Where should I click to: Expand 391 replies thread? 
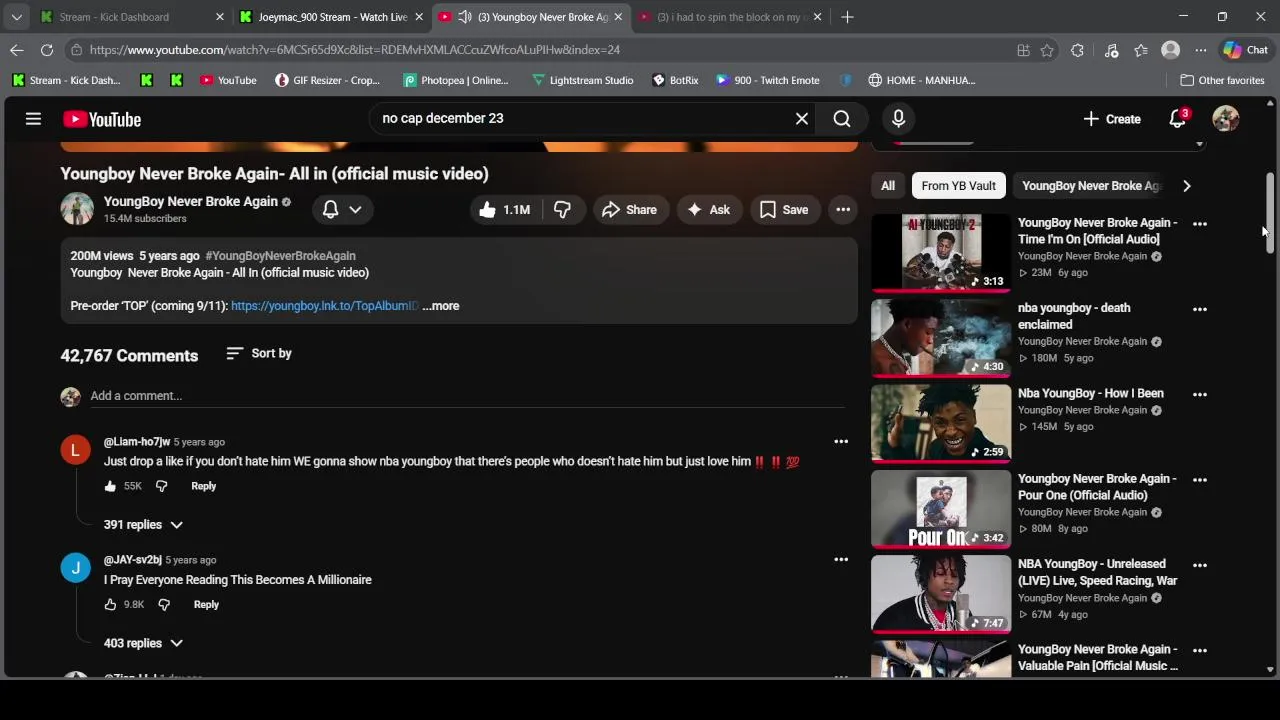click(x=144, y=525)
